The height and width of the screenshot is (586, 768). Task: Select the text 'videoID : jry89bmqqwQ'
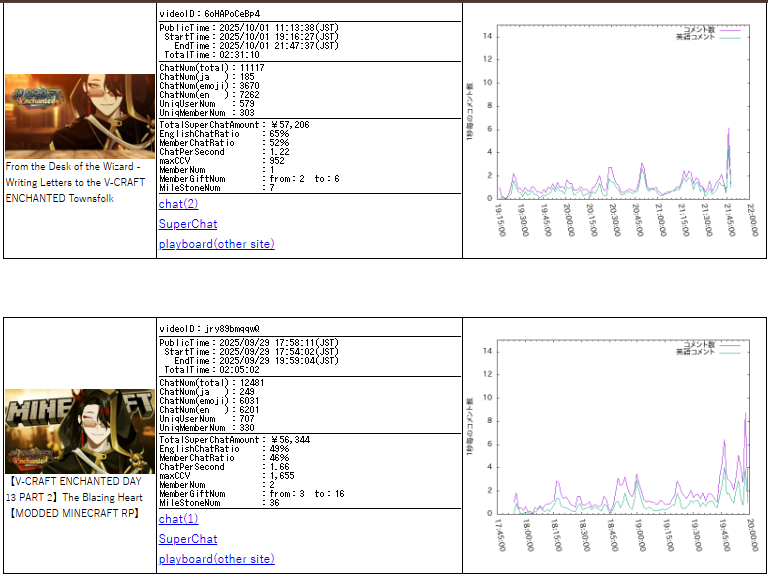click(210, 329)
